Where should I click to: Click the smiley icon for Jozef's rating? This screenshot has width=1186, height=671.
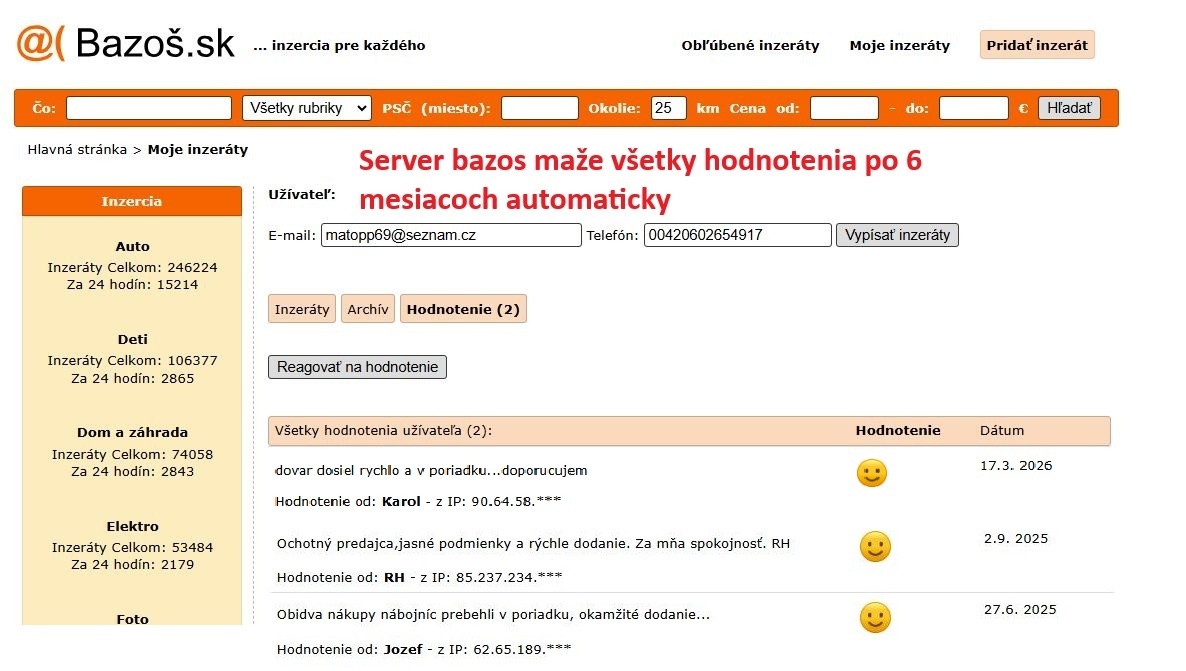click(875, 617)
